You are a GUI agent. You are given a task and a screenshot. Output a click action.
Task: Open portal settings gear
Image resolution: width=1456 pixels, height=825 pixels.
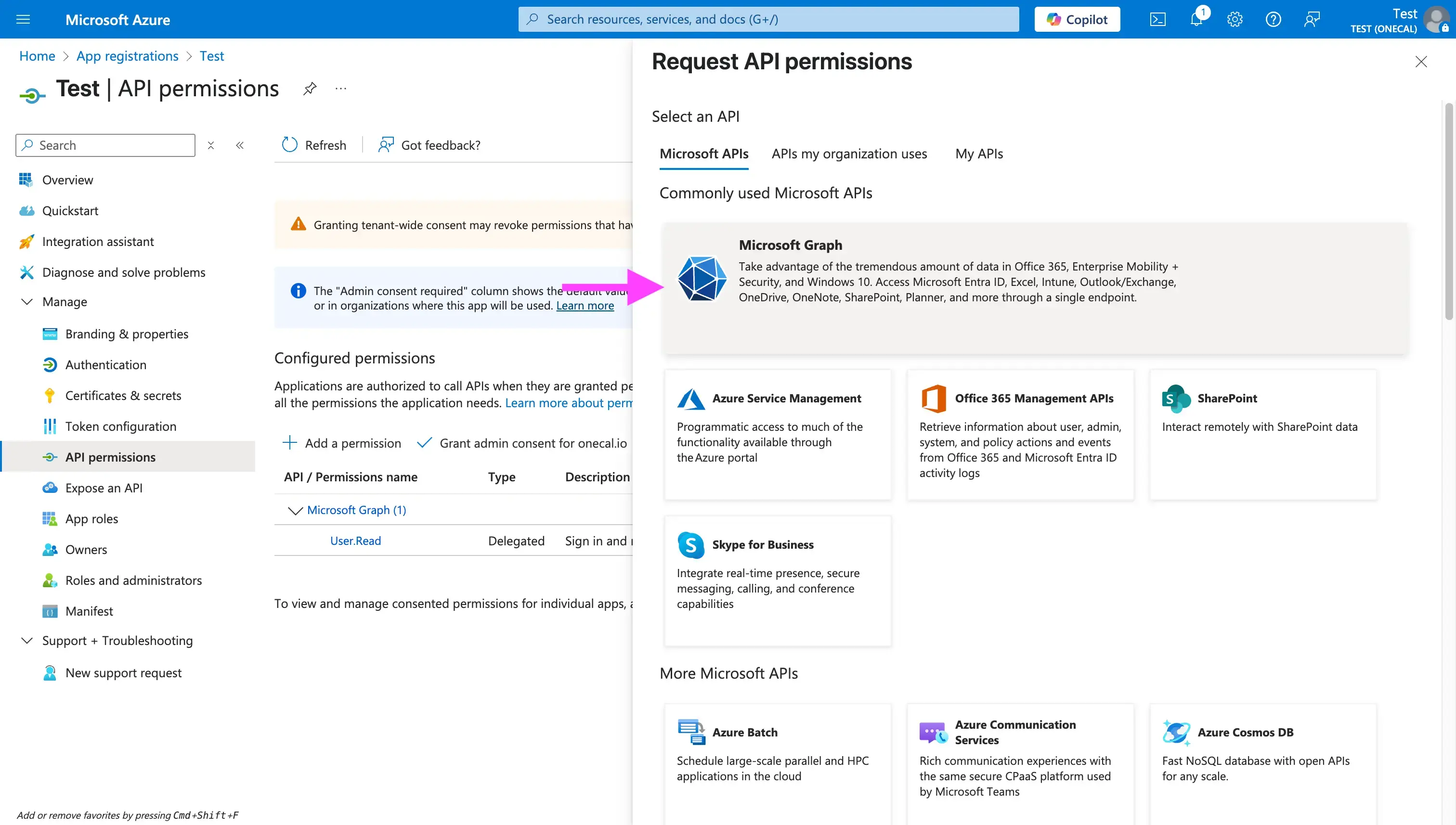[x=1235, y=19]
